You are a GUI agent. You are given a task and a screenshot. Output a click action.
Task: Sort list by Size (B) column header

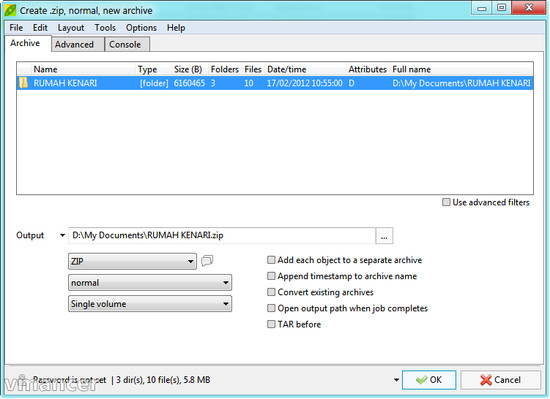(190, 69)
